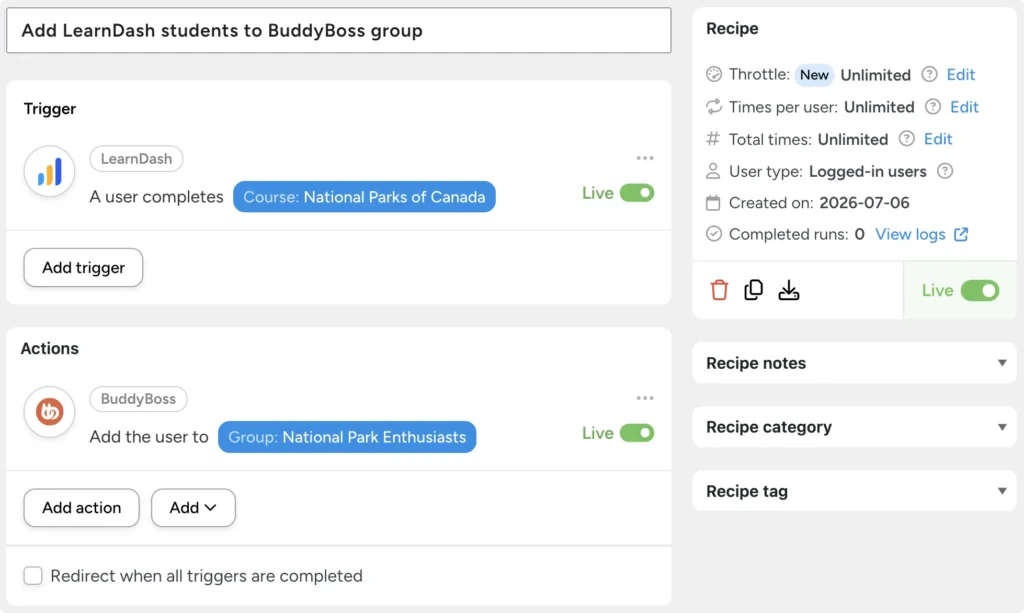Image resolution: width=1024 pixels, height=613 pixels.
Task: Click the Total times help icon
Action: 906,138
